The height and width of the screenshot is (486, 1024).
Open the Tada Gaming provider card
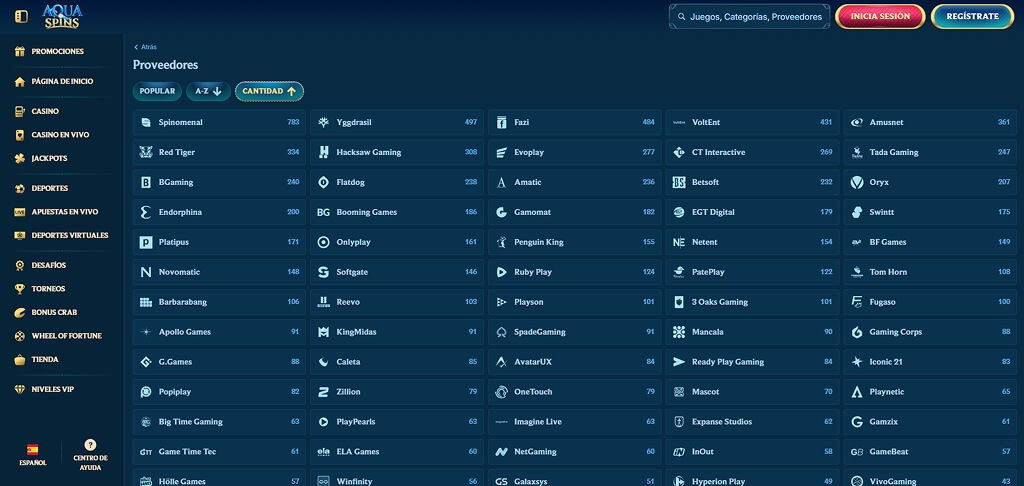pos(930,153)
